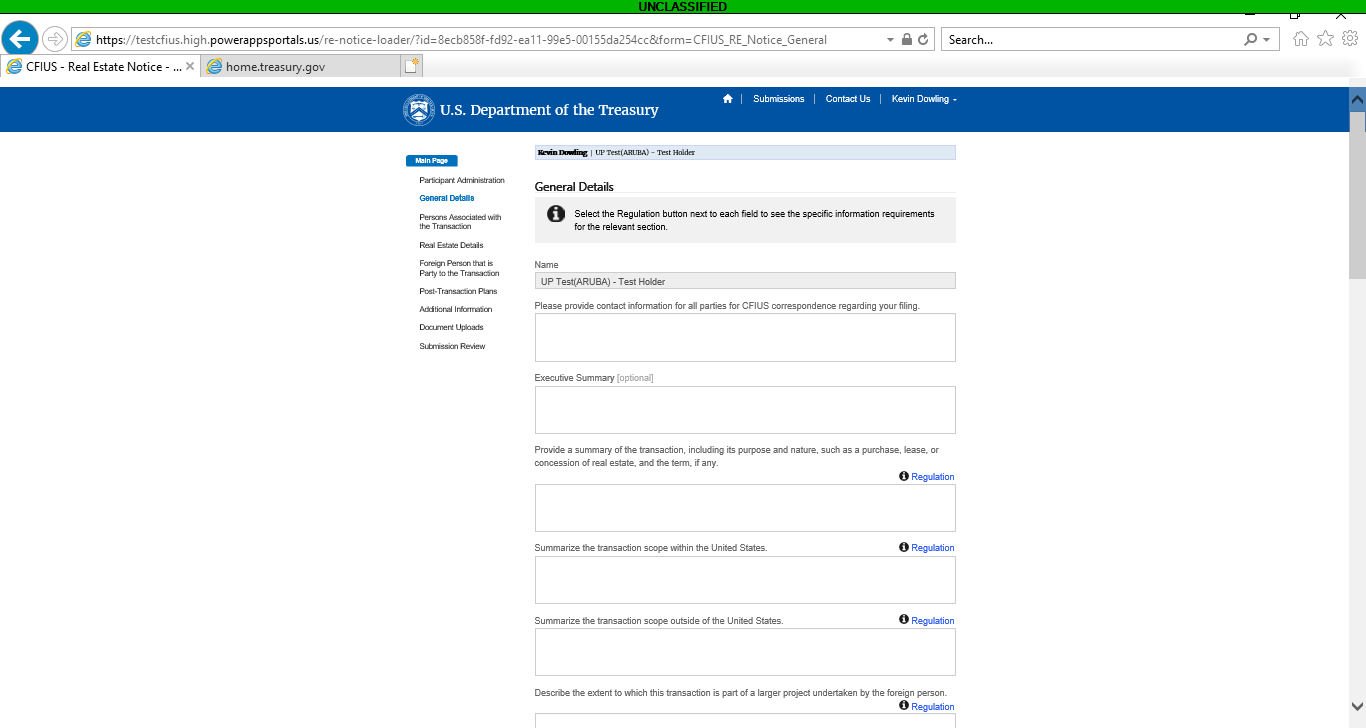Click the contact information text box
The height and width of the screenshot is (728, 1366).
[x=745, y=338]
